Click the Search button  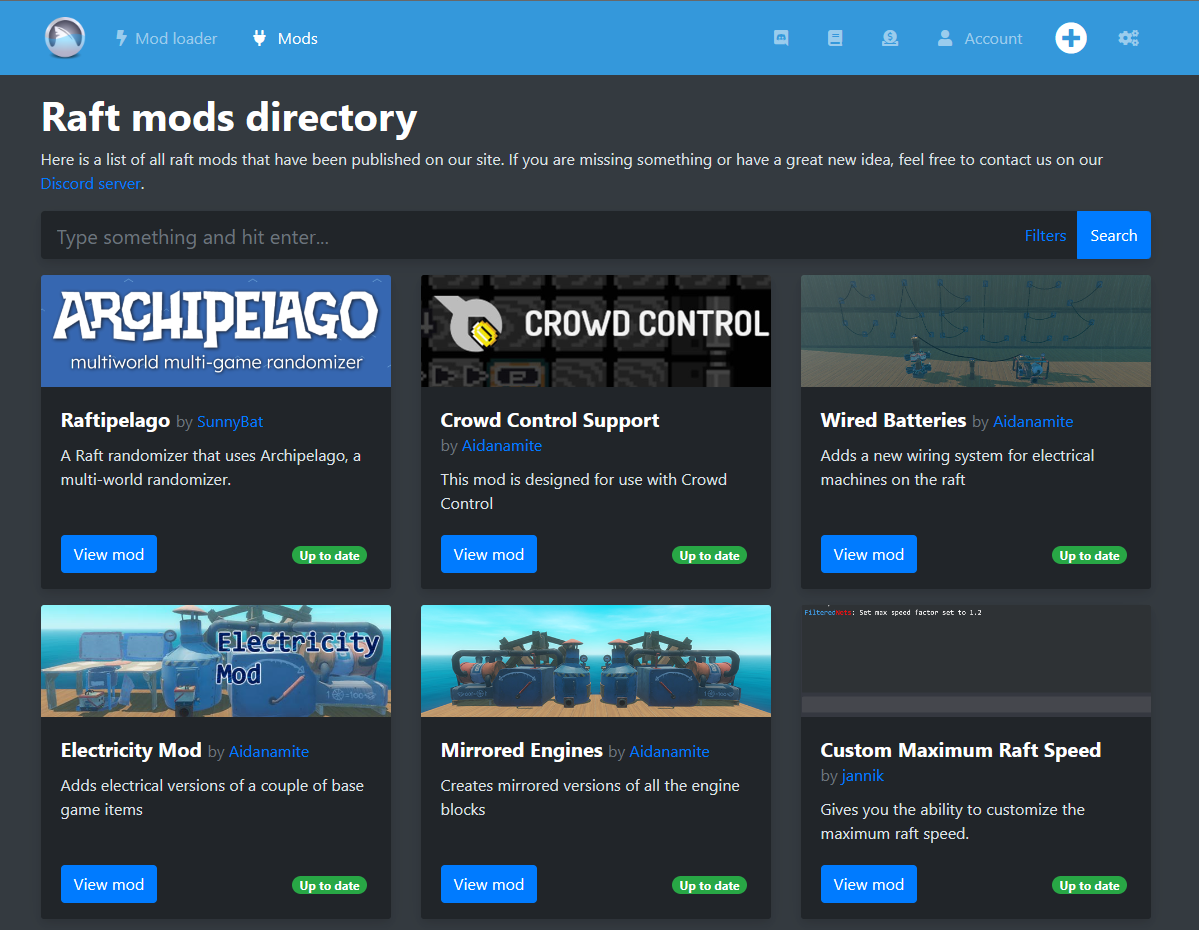1113,236
